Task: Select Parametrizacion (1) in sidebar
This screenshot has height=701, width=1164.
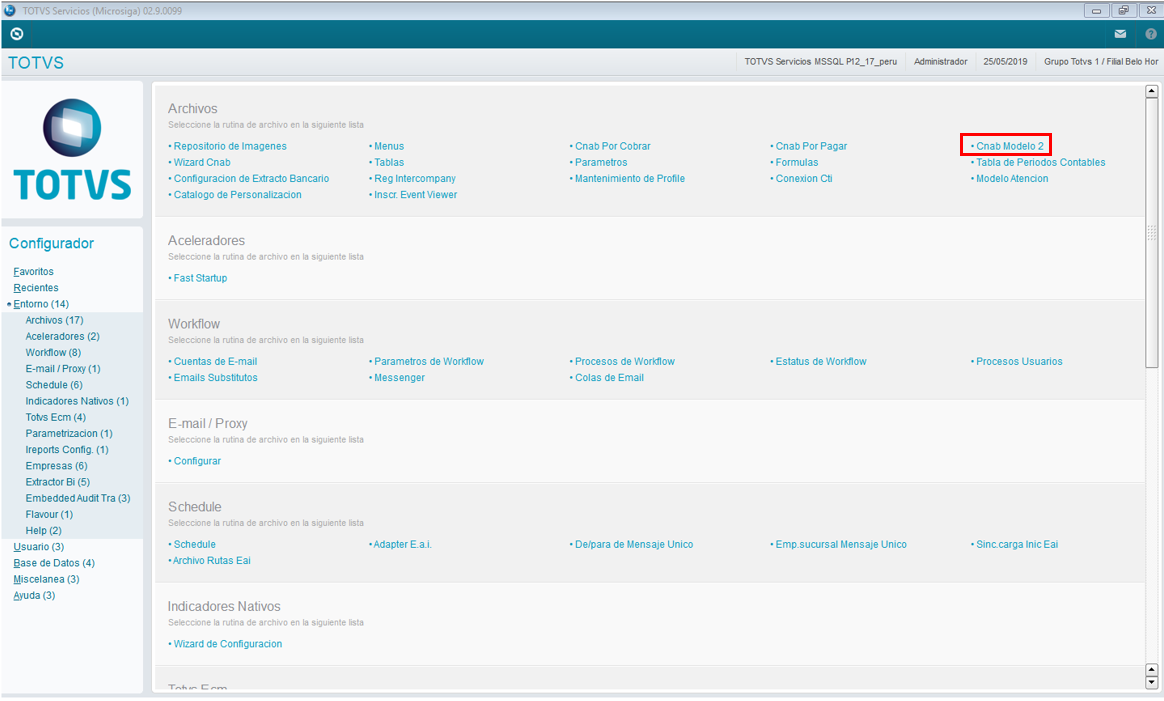Action: 69,434
